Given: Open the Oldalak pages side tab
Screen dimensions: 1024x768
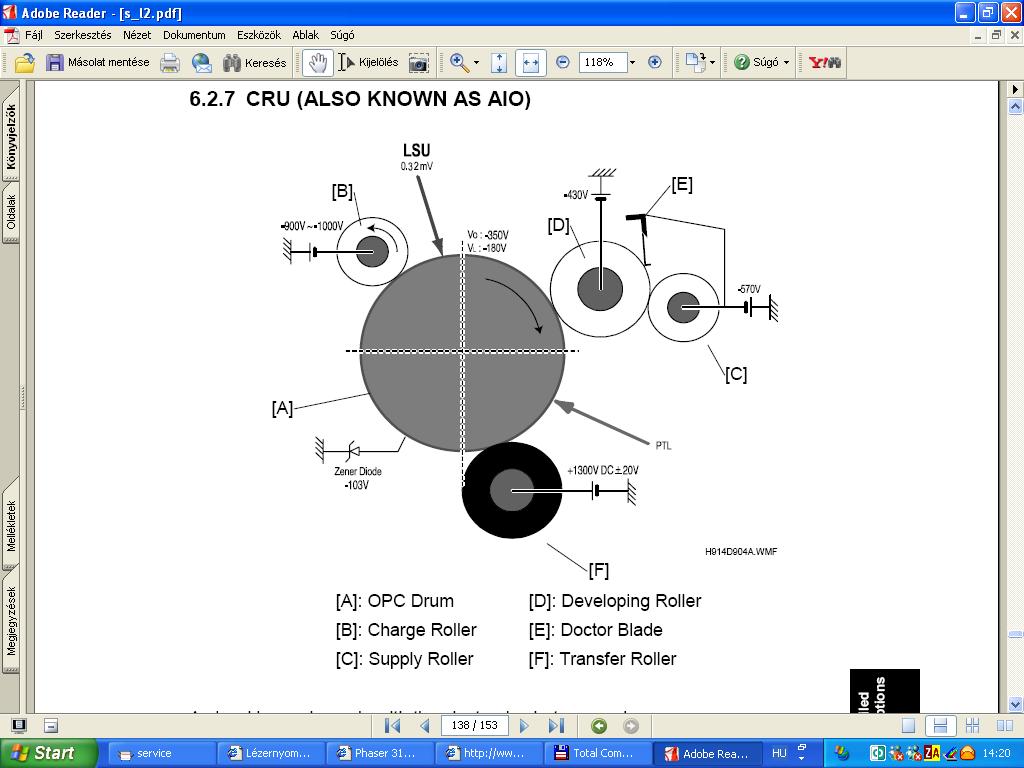Looking at the screenshot, I should (11, 212).
